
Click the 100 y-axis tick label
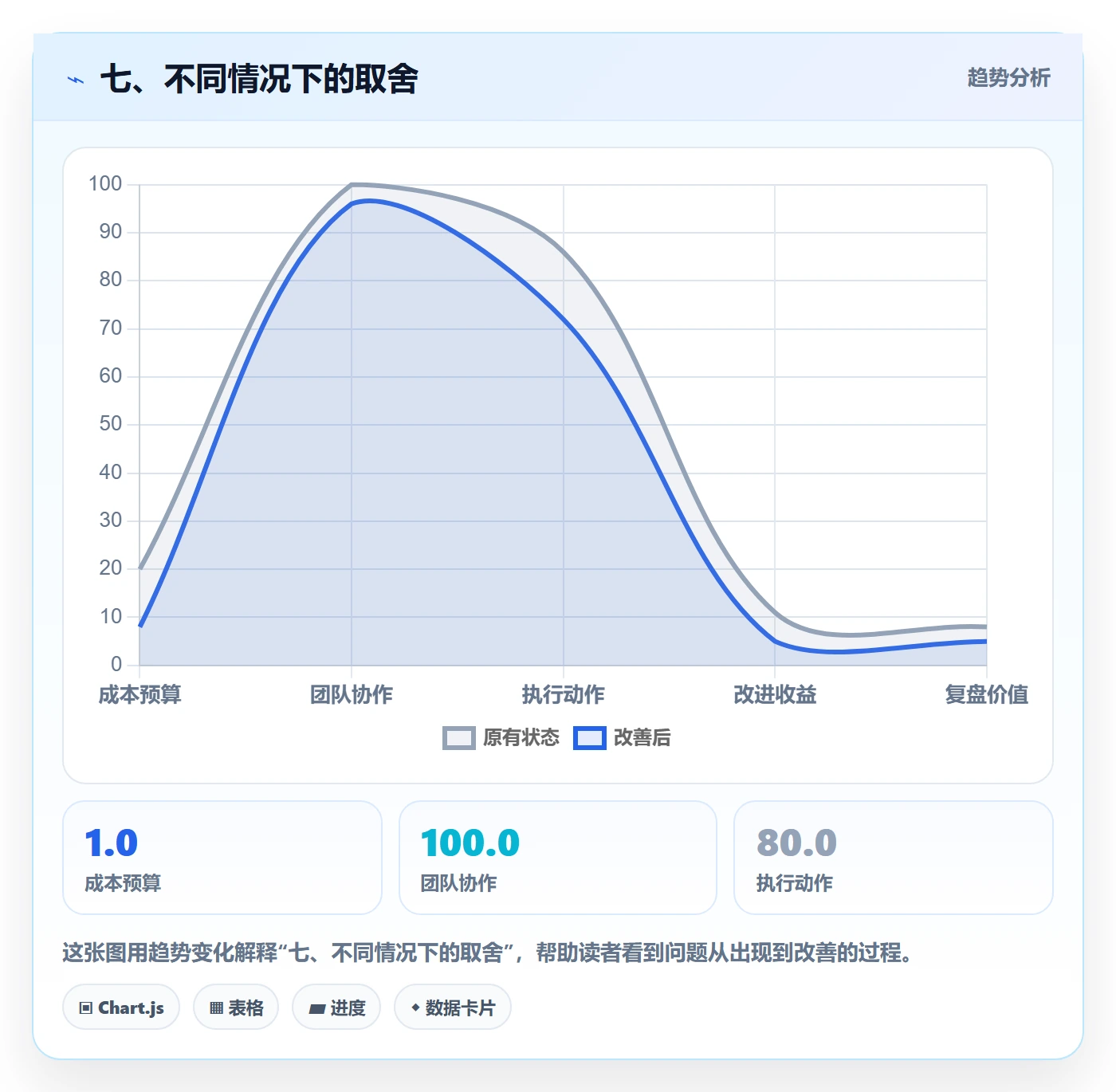(x=105, y=184)
